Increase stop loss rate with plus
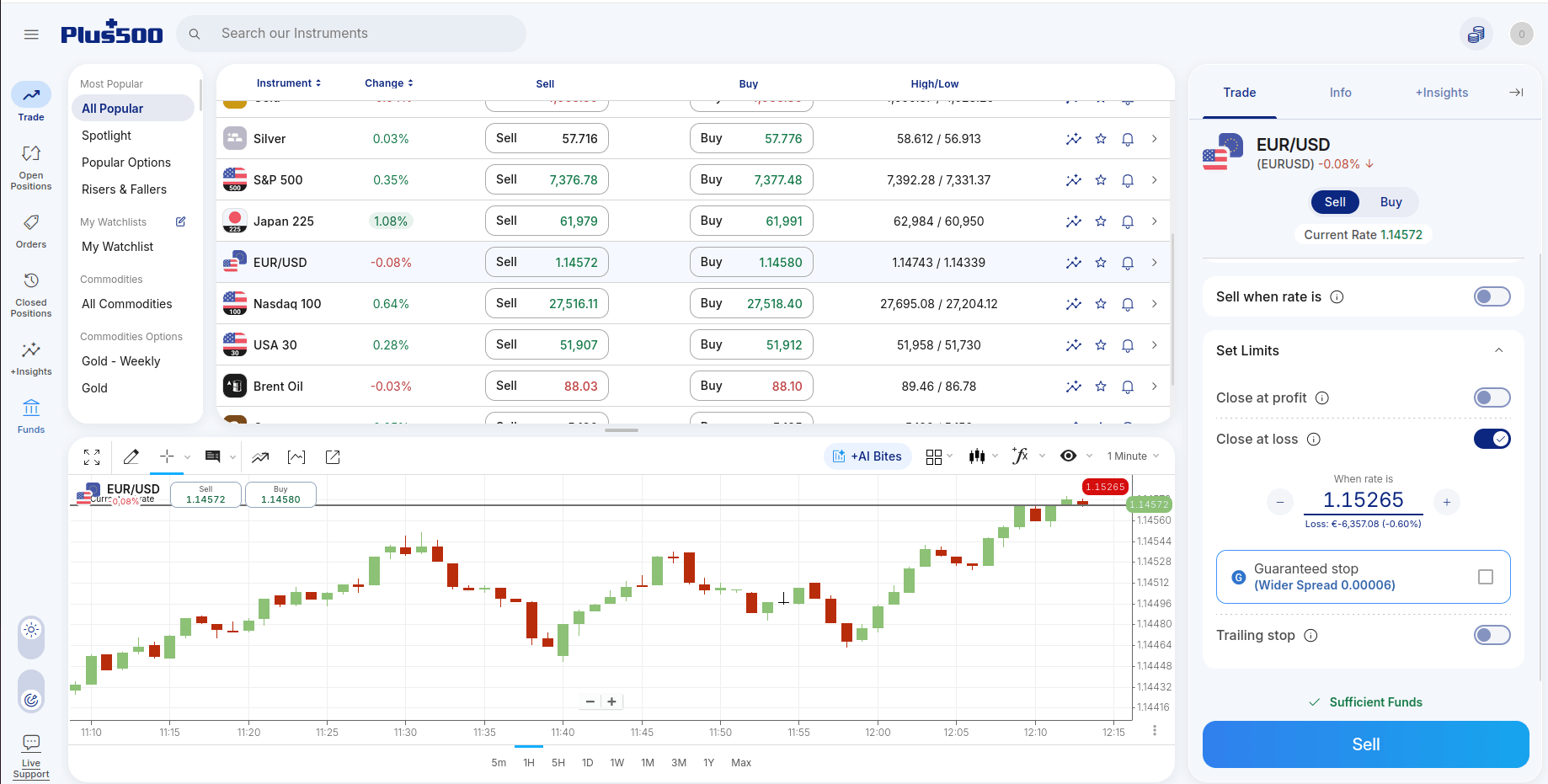1548x784 pixels. pyautogui.click(x=1446, y=503)
